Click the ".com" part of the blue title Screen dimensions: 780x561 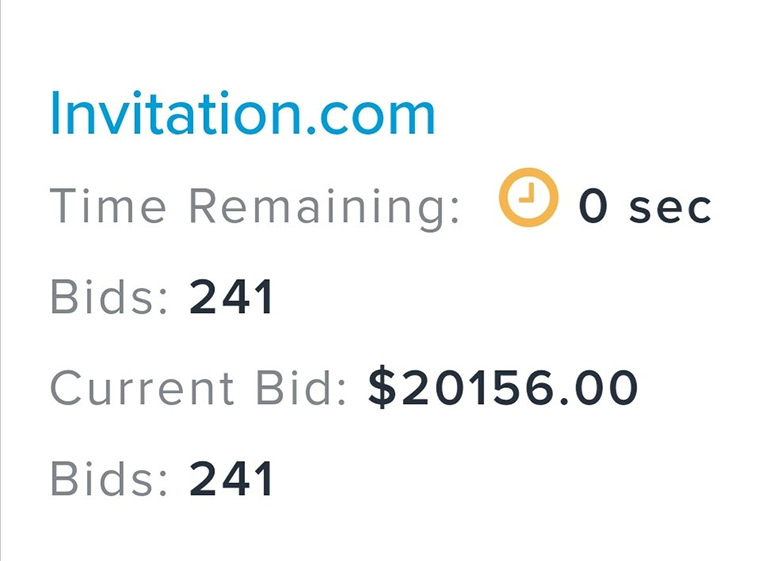tap(371, 116)
